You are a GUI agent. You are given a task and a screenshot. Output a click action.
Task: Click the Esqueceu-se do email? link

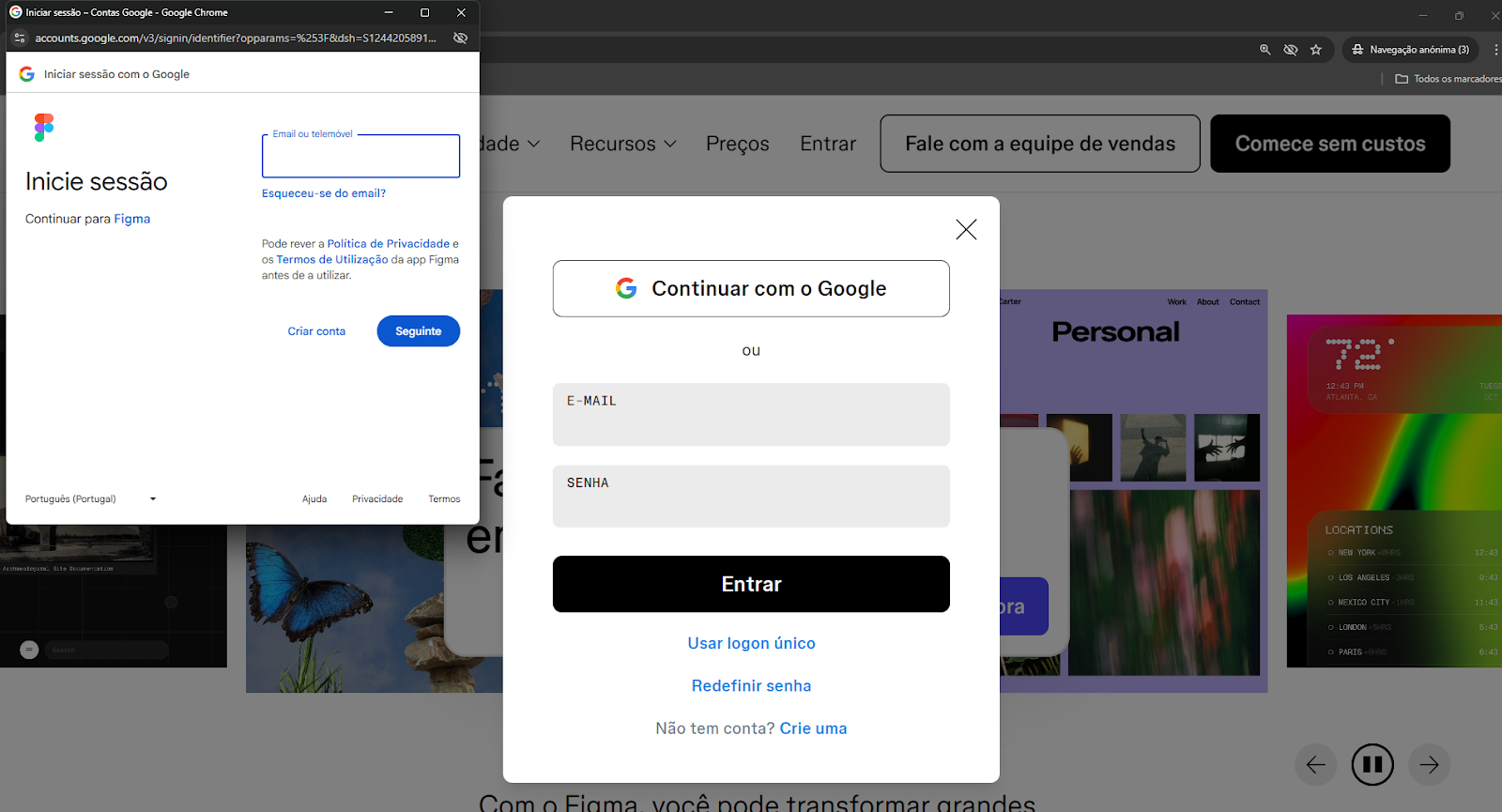[x=324, y=193]
